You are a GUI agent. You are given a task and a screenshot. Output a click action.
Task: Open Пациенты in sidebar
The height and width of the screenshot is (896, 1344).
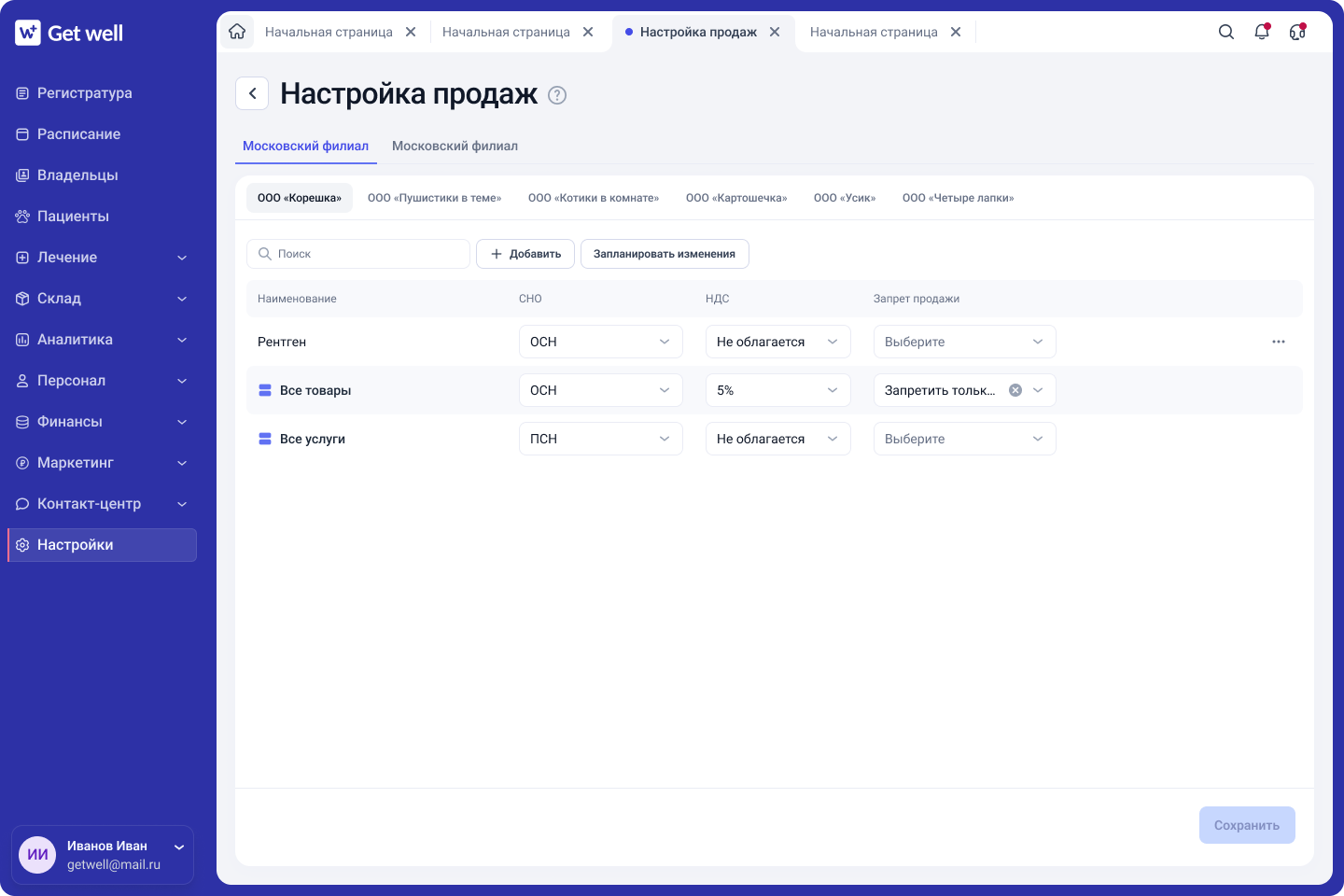point(102,217)
